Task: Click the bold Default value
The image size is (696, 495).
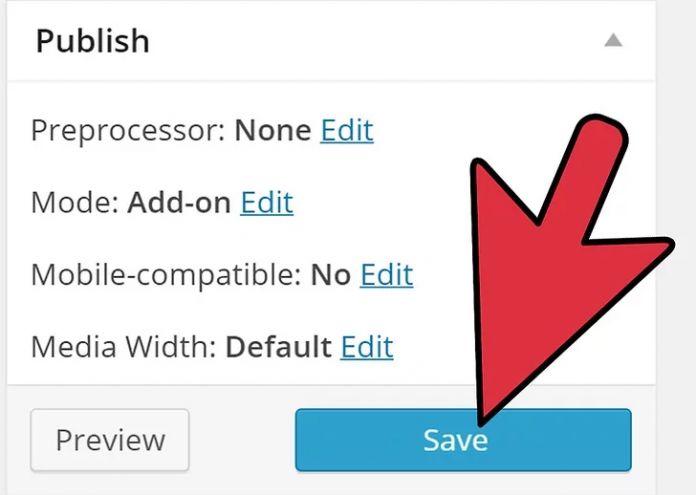Action: tap(279, 347)
